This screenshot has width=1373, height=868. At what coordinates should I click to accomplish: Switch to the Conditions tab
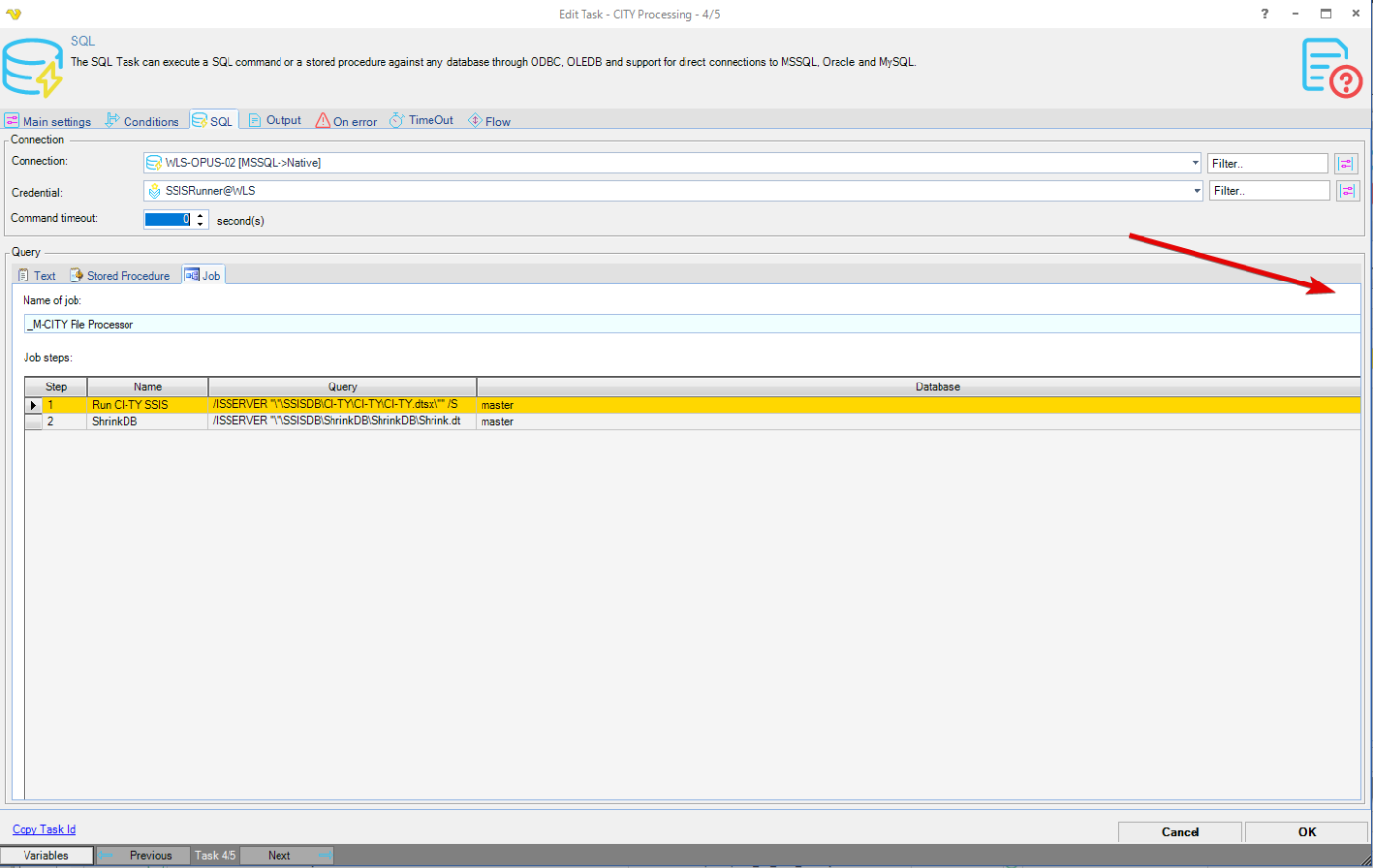click(x=142, y=121)
